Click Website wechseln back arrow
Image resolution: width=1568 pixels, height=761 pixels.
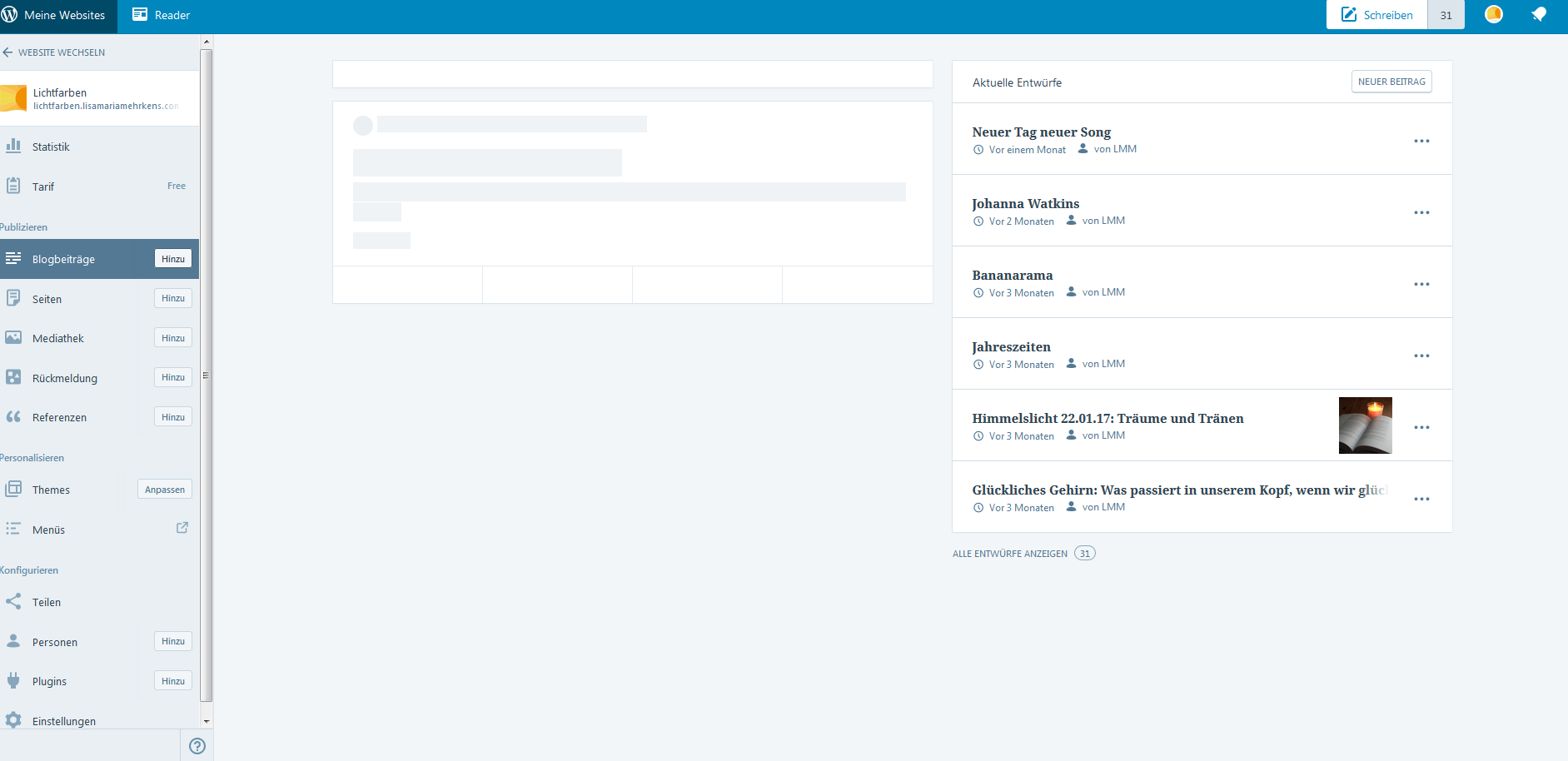7,52
